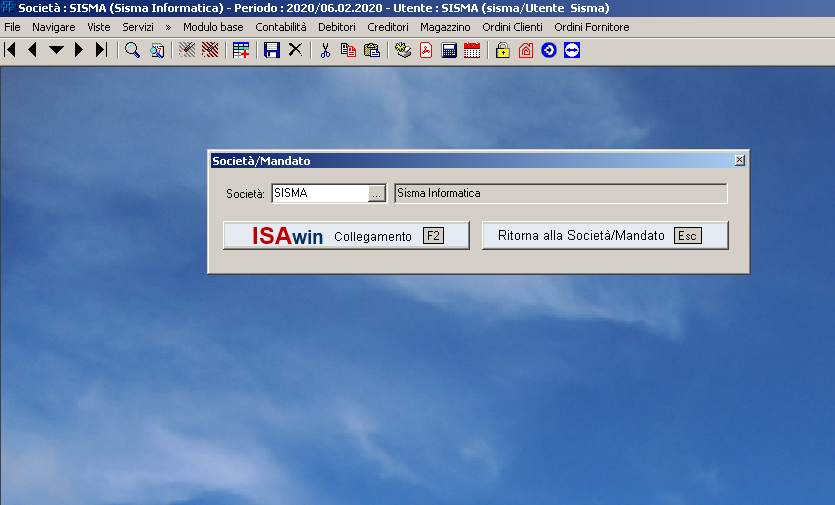Open the Società lookup ellipsis button
Viewport: 835px width, 505px height.
pos(376,194)
